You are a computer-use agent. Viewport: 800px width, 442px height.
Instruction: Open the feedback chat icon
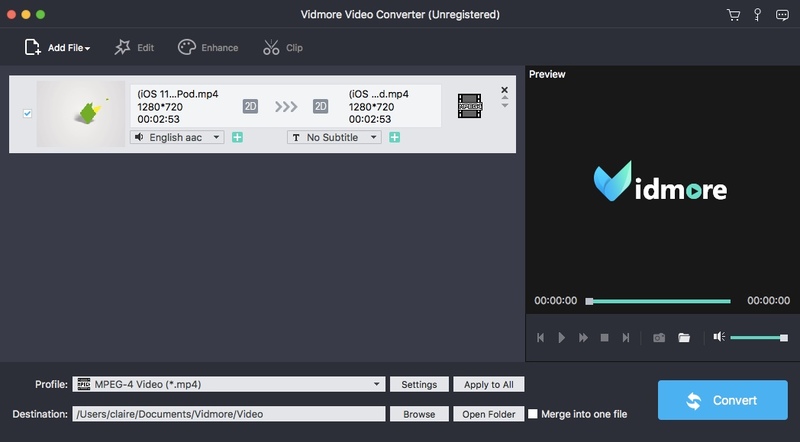(x=781, y=15)
